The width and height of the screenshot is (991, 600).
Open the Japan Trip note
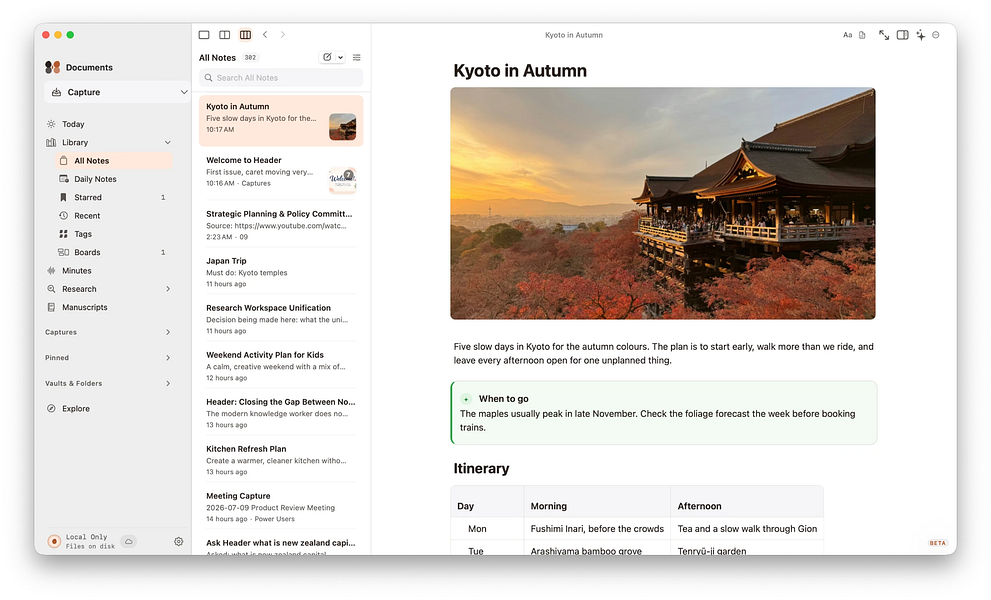coord(281,272)
